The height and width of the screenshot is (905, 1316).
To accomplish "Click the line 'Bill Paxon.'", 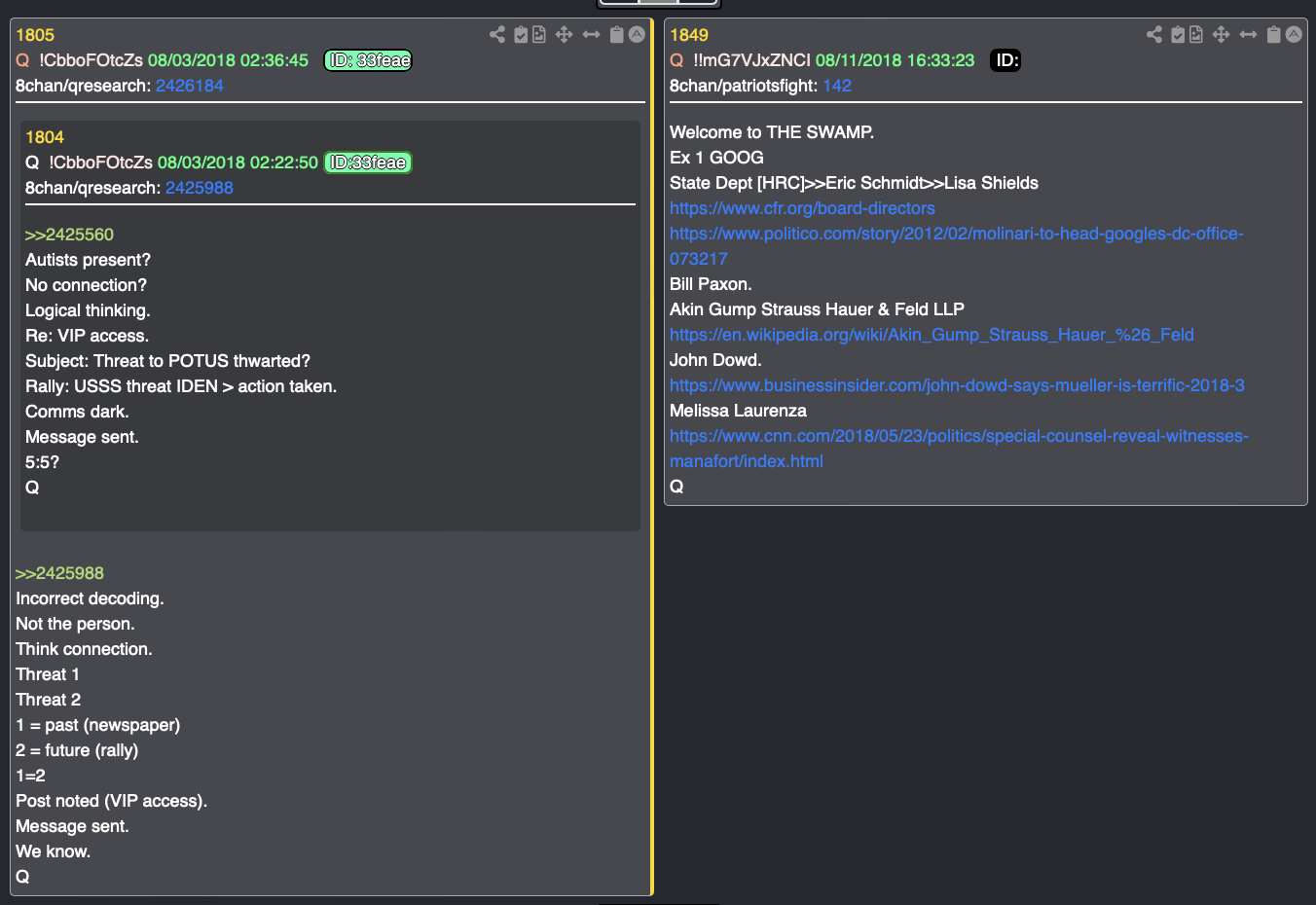I will pos(711,284).
